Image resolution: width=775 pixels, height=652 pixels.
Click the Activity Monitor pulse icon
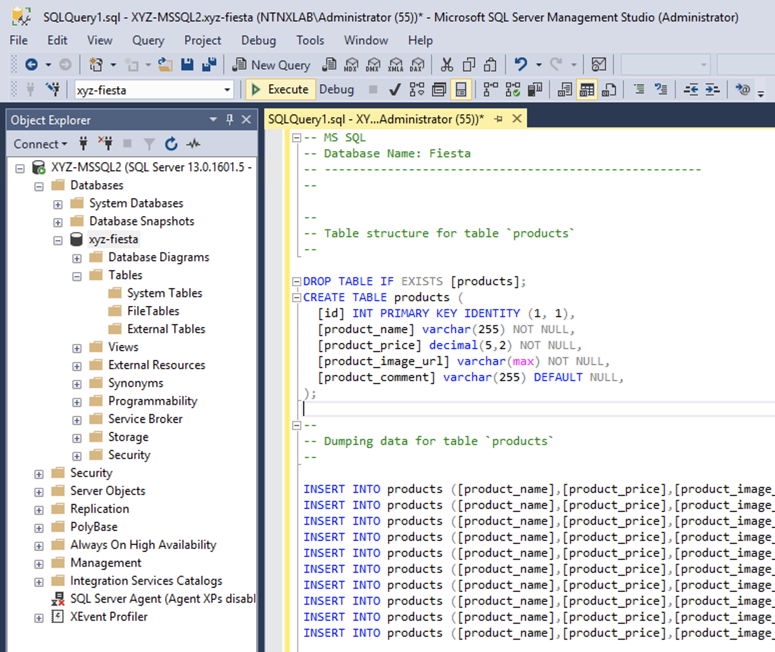[x=193, y=144]
